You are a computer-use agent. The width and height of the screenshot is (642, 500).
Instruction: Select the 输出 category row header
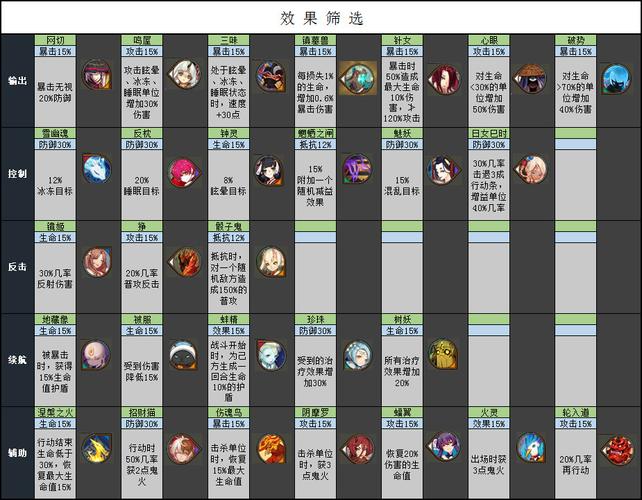(17, 80)
